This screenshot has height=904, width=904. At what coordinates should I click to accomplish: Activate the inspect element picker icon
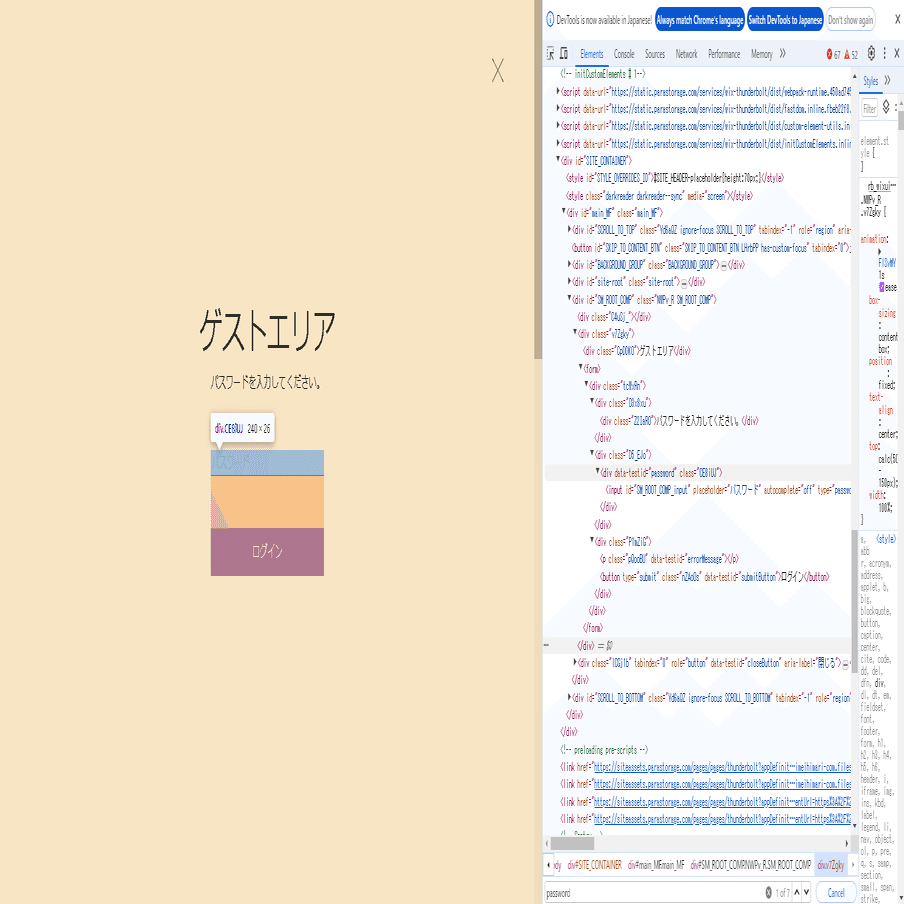pos(550,54)
